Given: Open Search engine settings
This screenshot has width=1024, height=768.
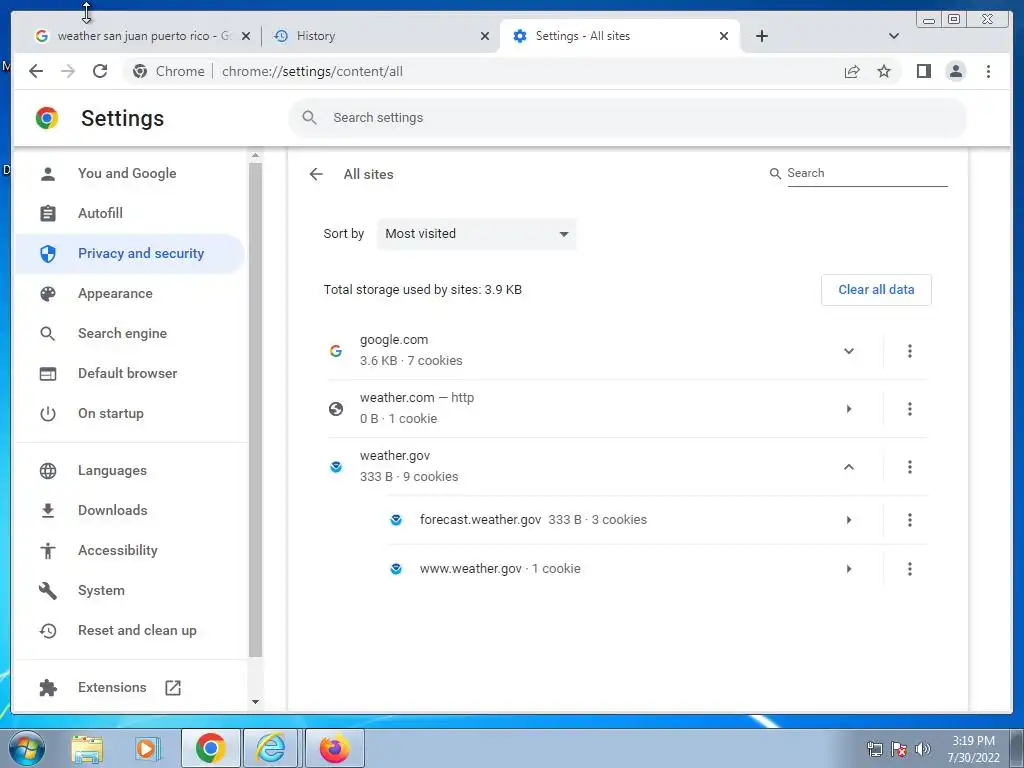Looking at the screenshot, I should [129, 333].
